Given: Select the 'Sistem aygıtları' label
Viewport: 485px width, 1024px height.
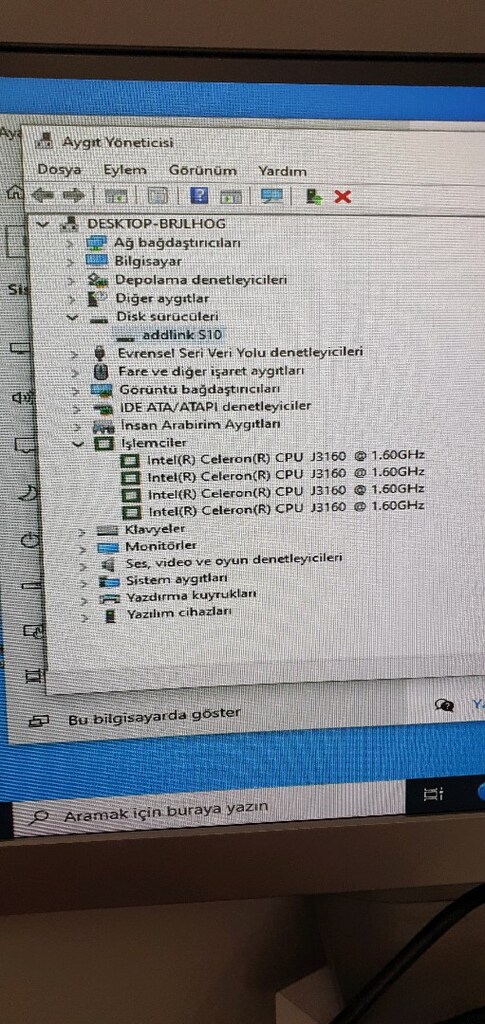Looking at the screenshot, I should (176, 579).
